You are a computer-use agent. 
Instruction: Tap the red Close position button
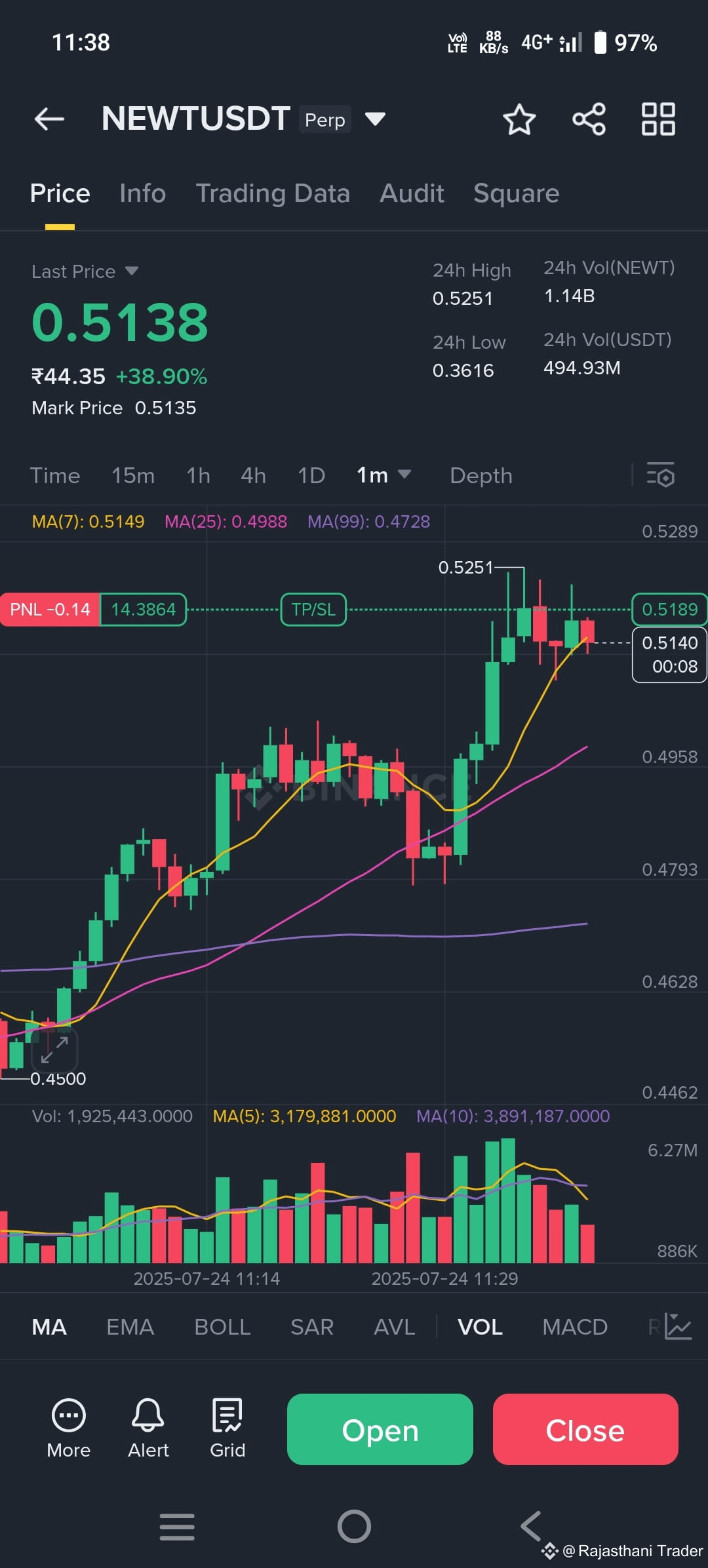click(585, 1430)
